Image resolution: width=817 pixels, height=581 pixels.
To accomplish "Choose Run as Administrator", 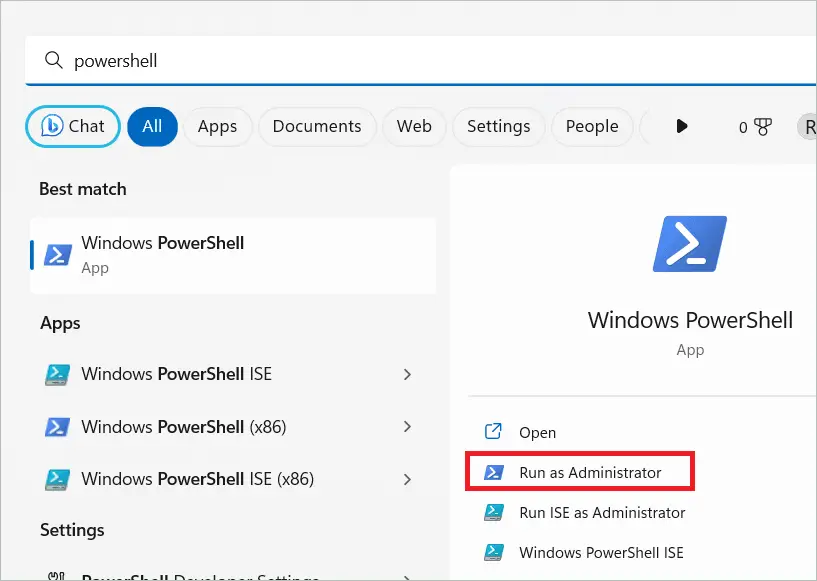I will tap(579, 472).
